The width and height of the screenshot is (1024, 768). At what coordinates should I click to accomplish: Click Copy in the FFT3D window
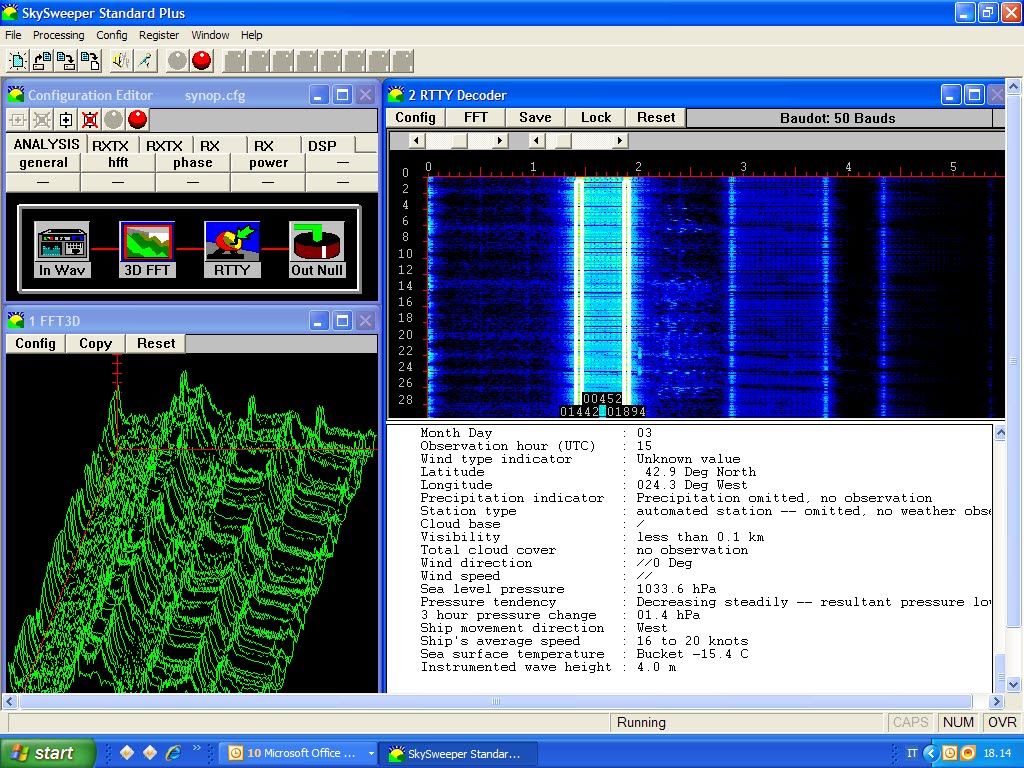[95, 343]
